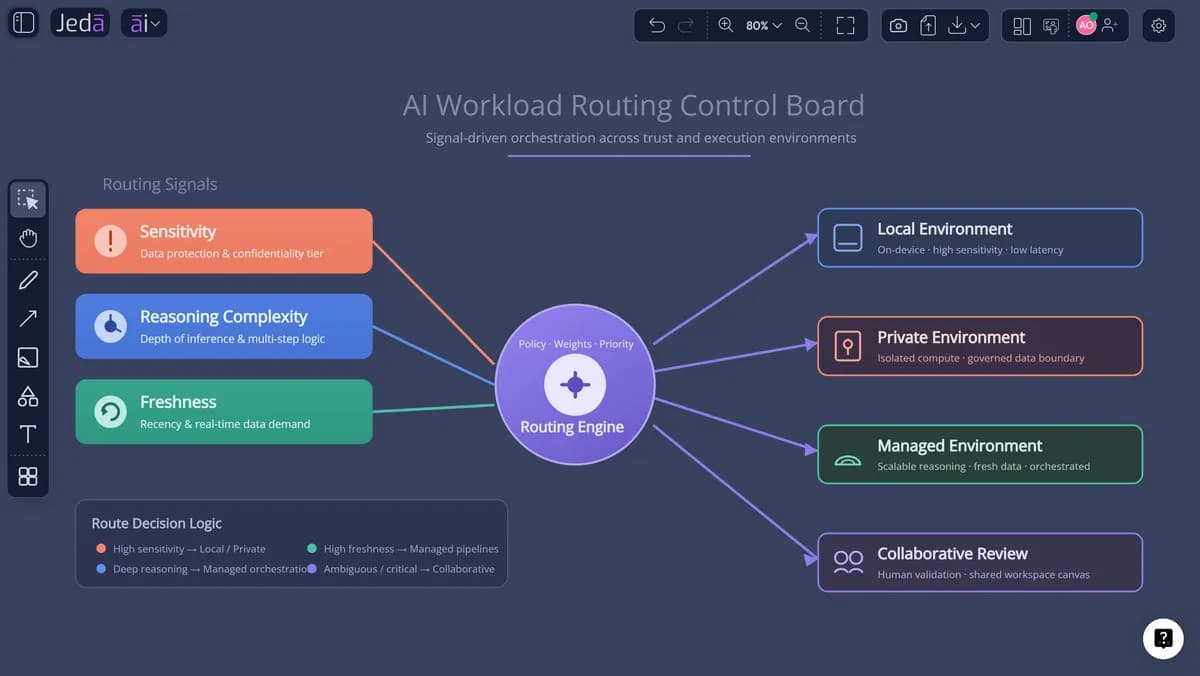Select the selection pointer tool
The image size is (1200, 676).
pyautogui.click(x=28, y=200)
